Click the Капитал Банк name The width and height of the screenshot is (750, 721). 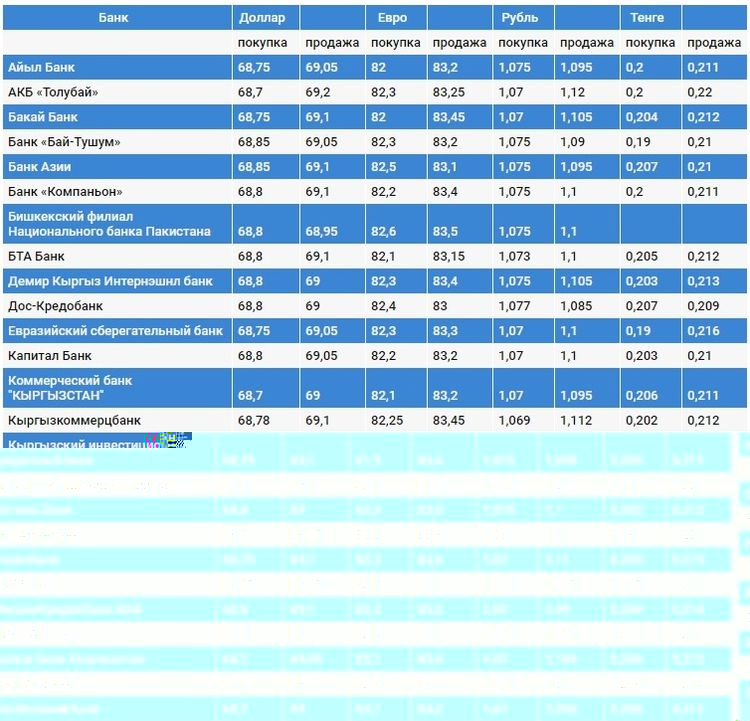(x=48, y=355)
